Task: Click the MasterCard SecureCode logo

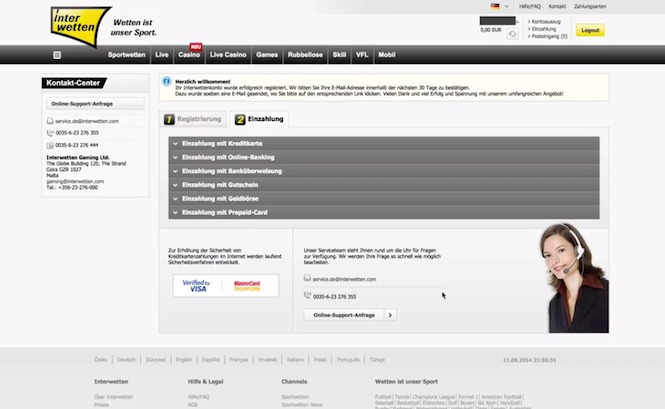Action: pos(246,286)
